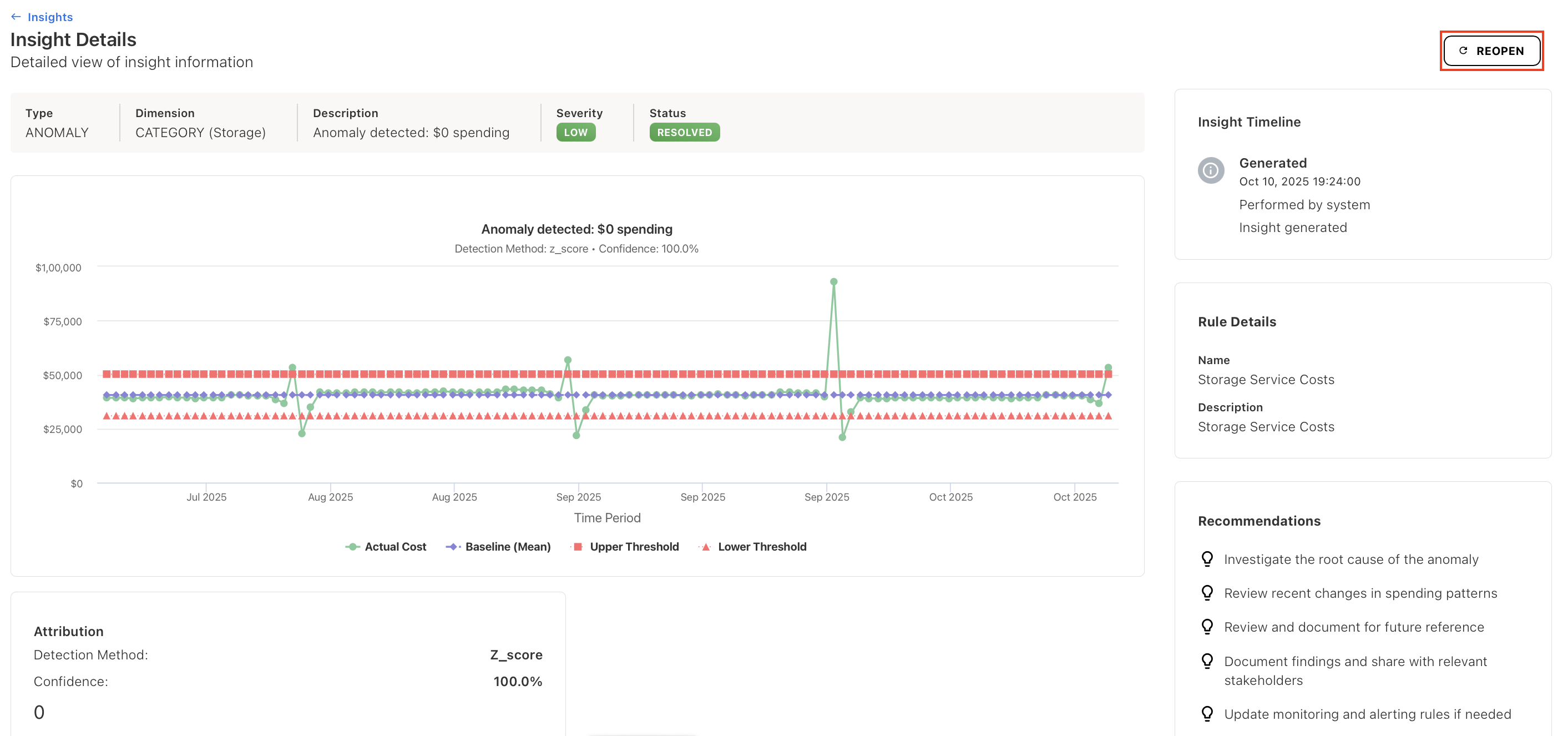Click the last Actual Cost data point

pos(1108,367)
